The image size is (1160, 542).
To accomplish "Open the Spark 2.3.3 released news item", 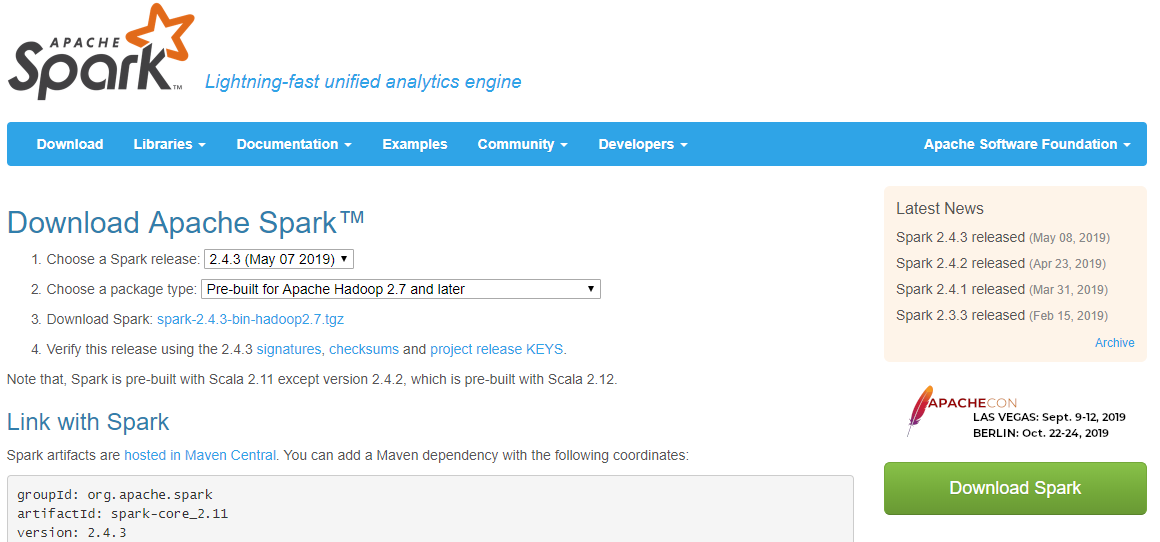I will [x=960, y=315].
